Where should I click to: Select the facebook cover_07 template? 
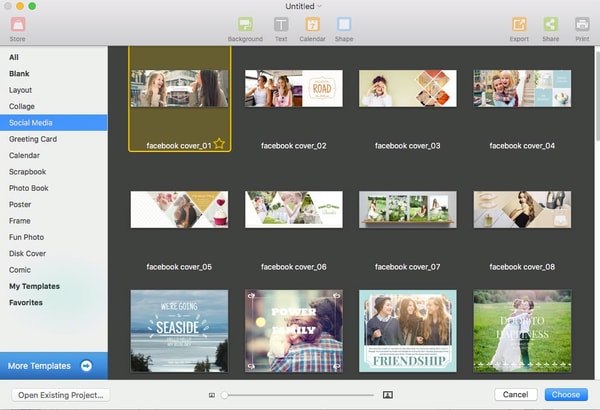(408, 210)
